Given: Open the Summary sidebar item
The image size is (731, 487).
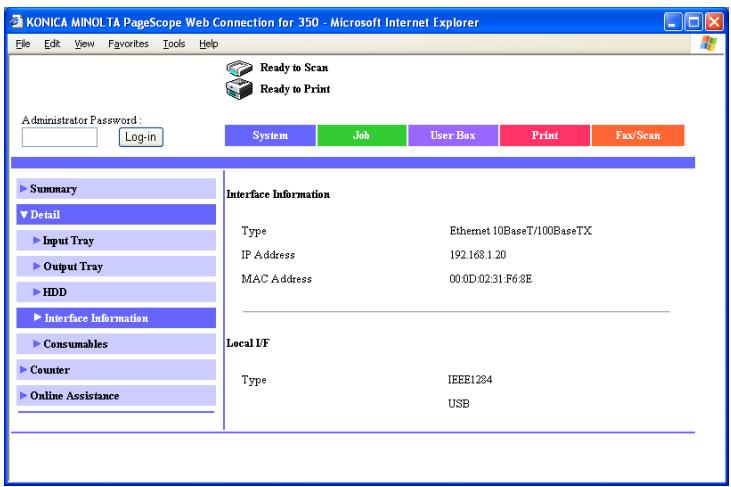Looking at the screenshot, I should (x=116, y=189).
